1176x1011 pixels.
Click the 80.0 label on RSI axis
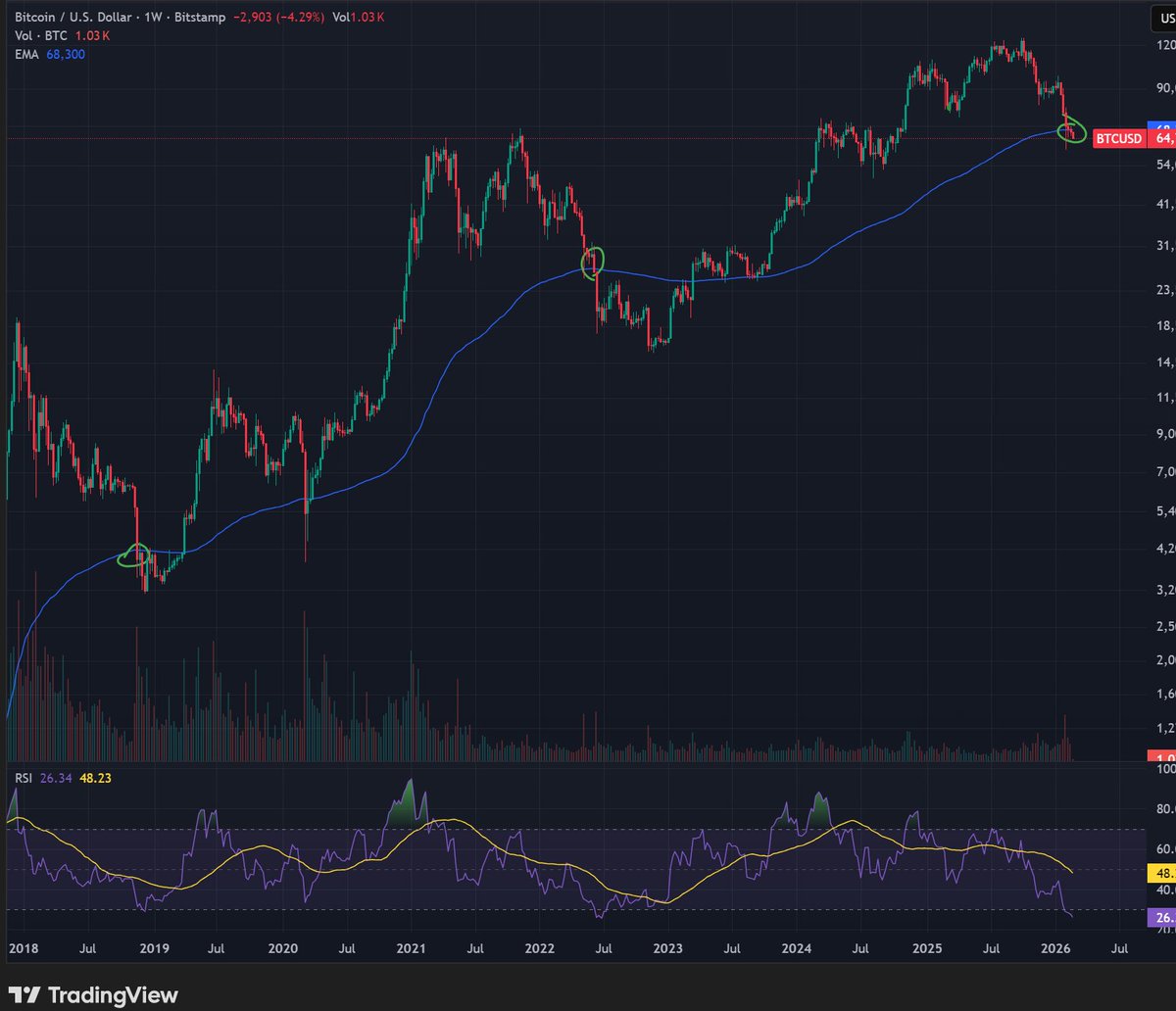[1166, 809]
